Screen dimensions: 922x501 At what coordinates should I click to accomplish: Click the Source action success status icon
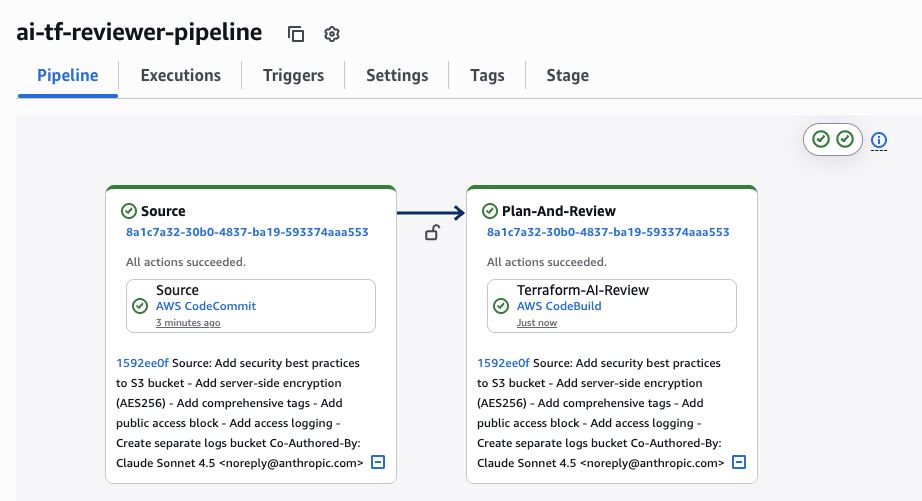[x=140, y=306]
